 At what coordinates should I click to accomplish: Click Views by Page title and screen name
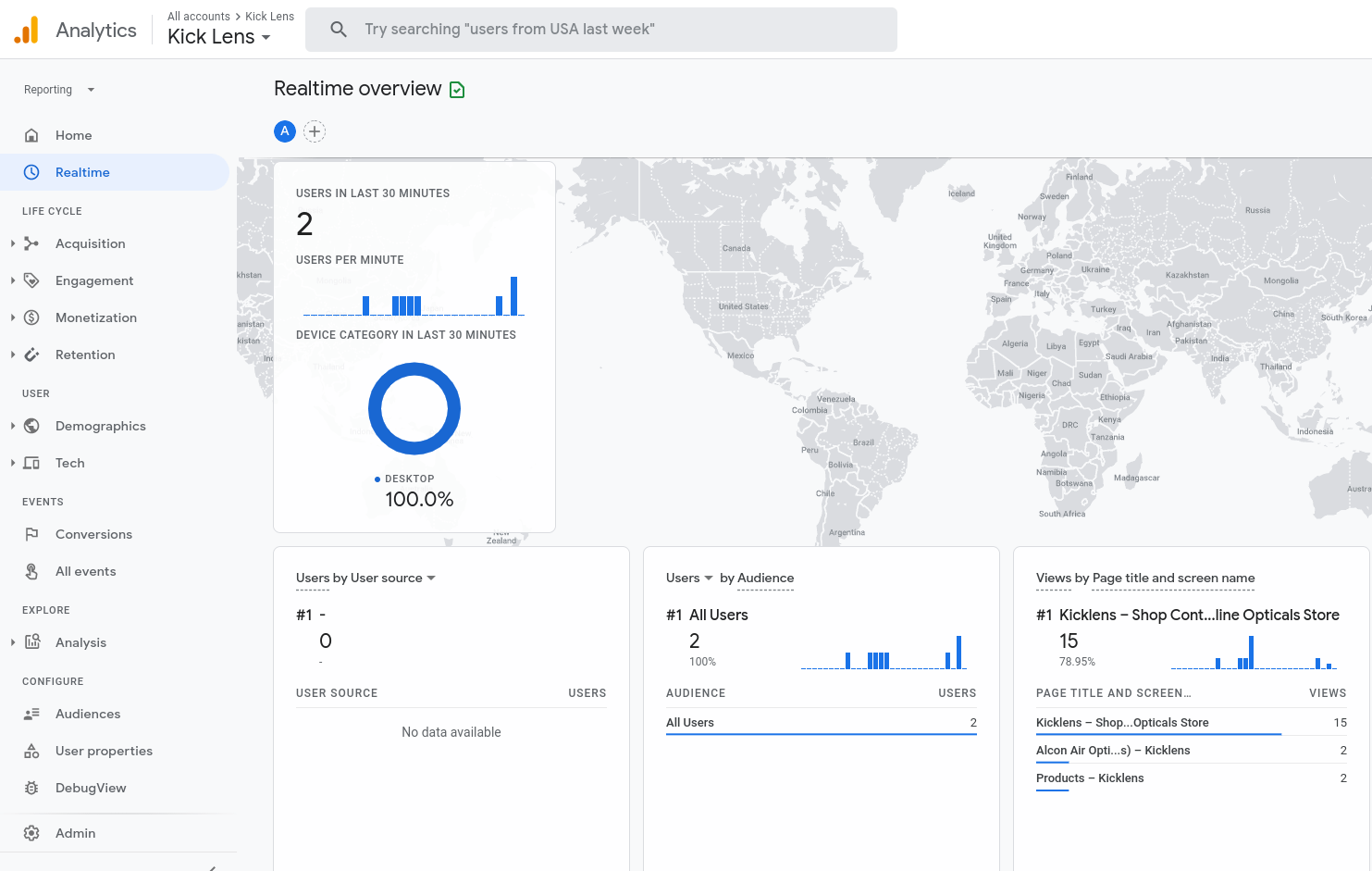point(1145,578)
